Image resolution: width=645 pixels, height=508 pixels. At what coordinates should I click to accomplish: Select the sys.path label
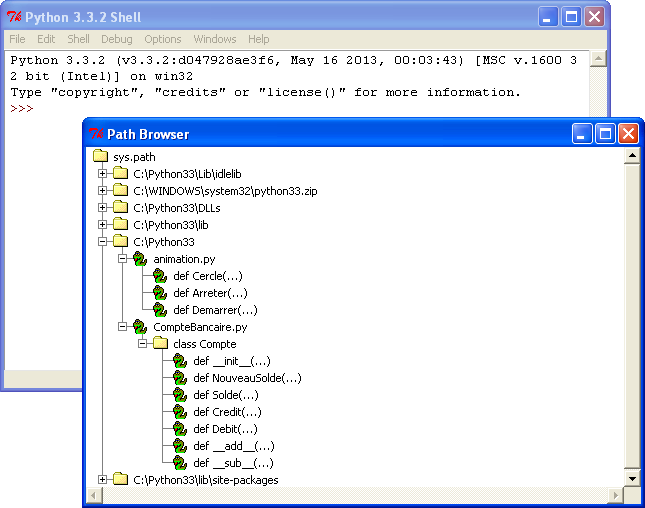(134, 157)
